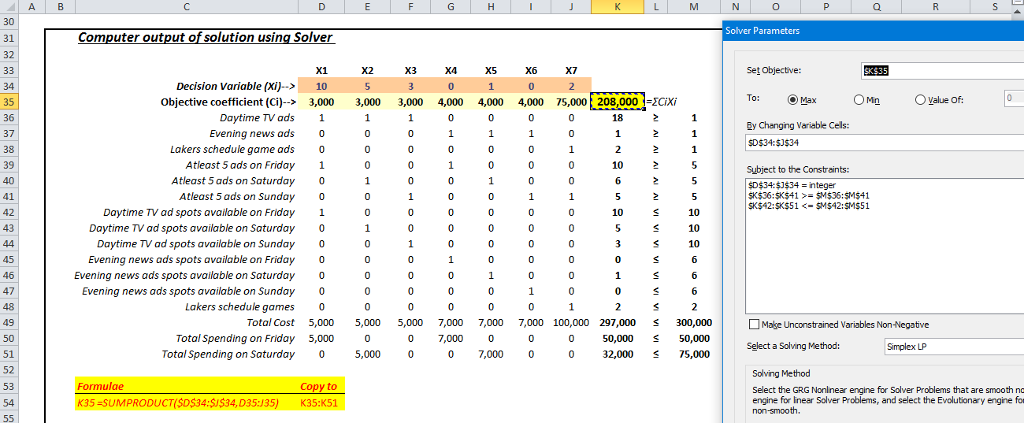The image size is (1024, 423).
Task: Select column D header
Action: tap(320, 6)
